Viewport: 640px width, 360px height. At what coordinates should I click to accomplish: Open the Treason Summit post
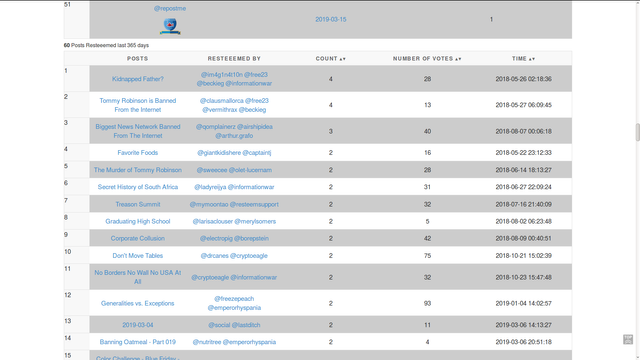click(138, 204)
